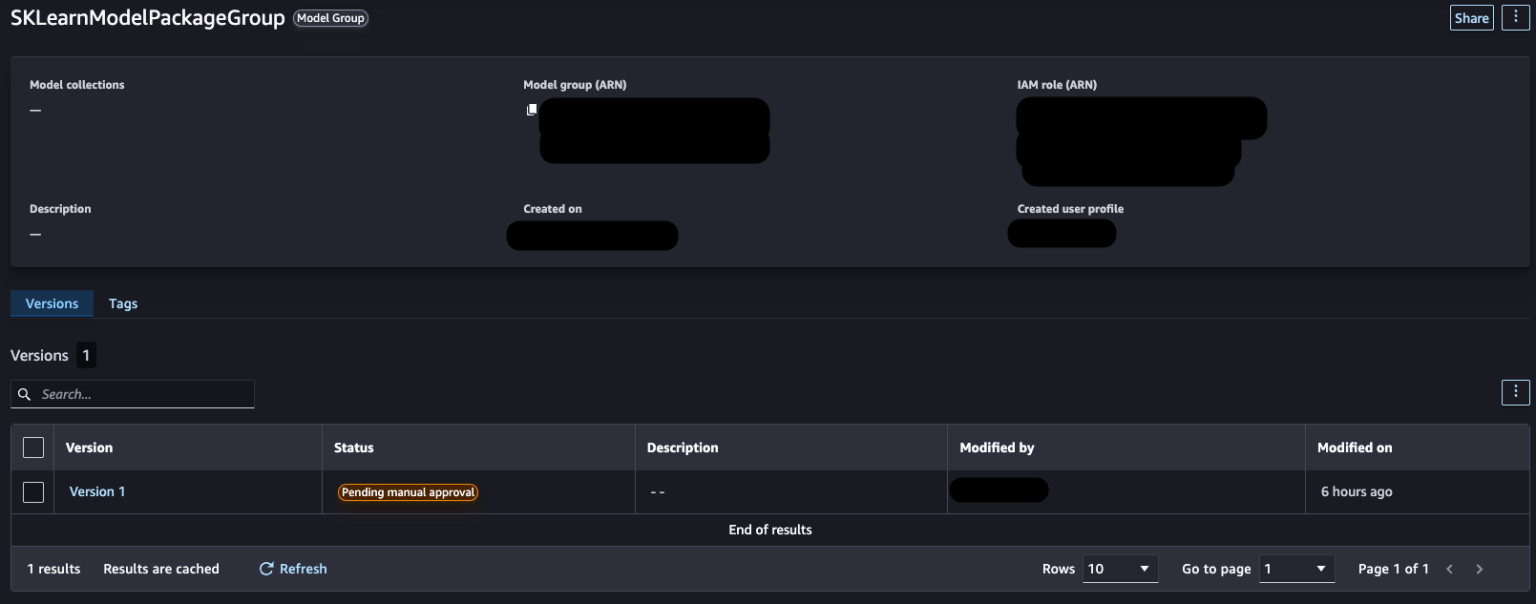Go to the next page arrow
The image size is (1536, 604).
click(1479, 569)
